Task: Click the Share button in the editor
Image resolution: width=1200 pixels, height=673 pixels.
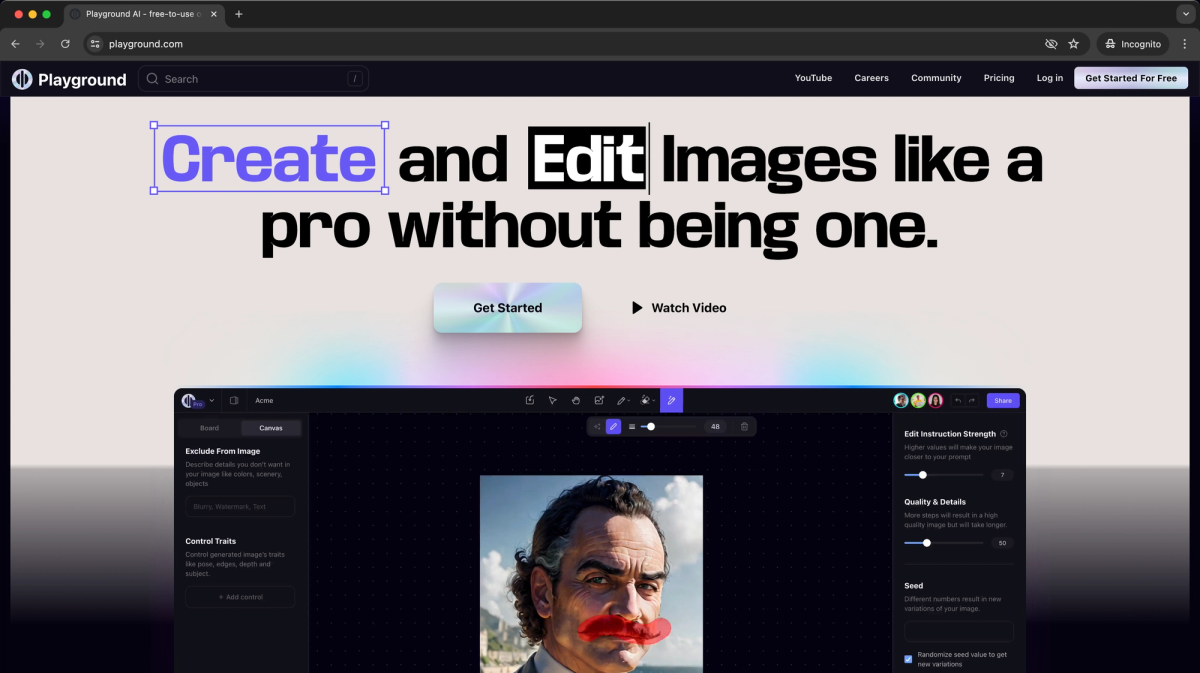Action: click(x=1003, y=400)
